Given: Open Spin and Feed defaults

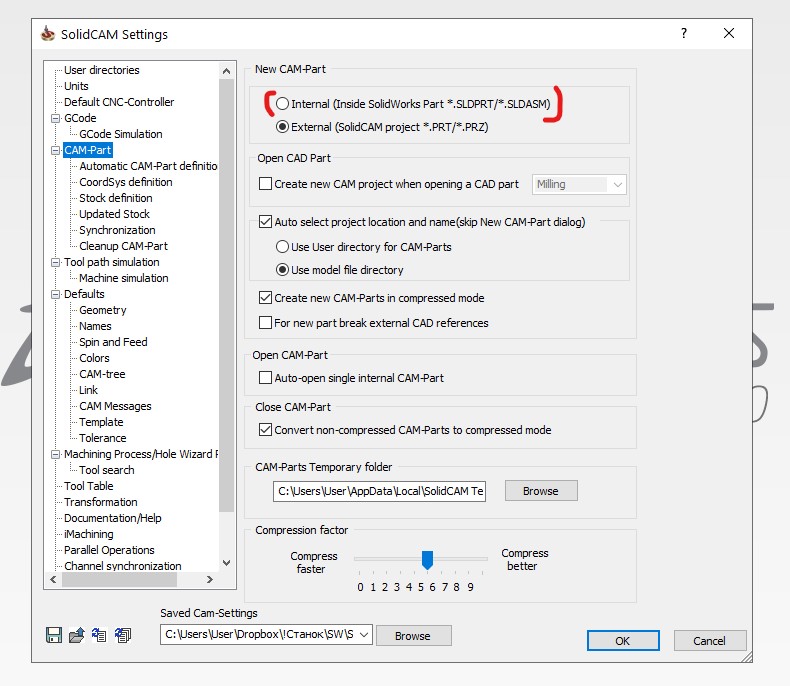Looking at the screenshot, I should pos(113,342).
